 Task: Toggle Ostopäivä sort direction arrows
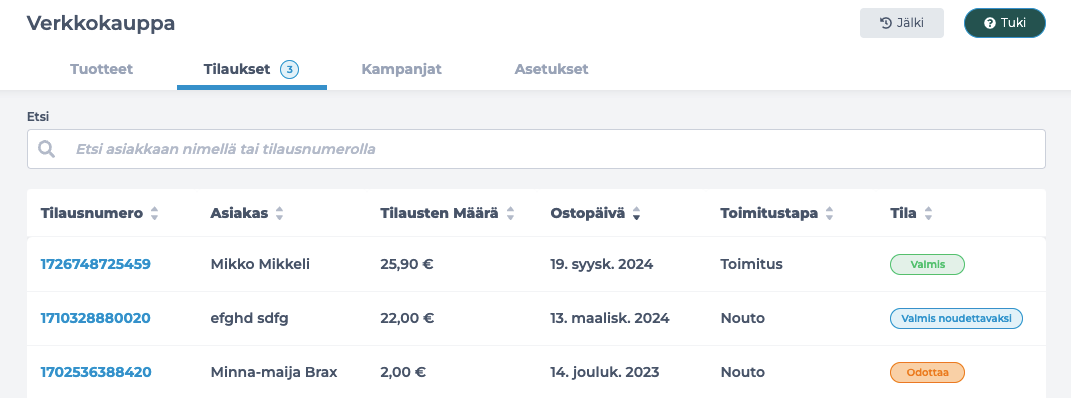pos(636,214)
